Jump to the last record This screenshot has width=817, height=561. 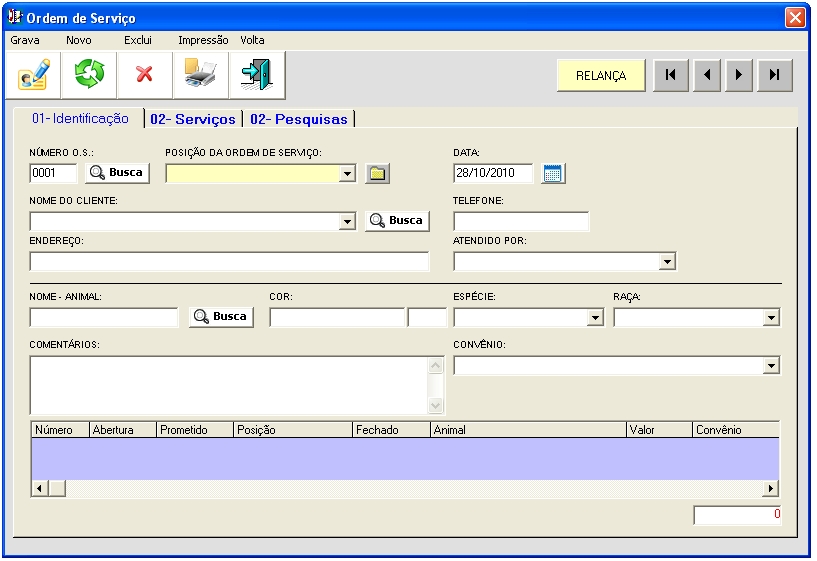pyautogui.click(x=774, y=75)
